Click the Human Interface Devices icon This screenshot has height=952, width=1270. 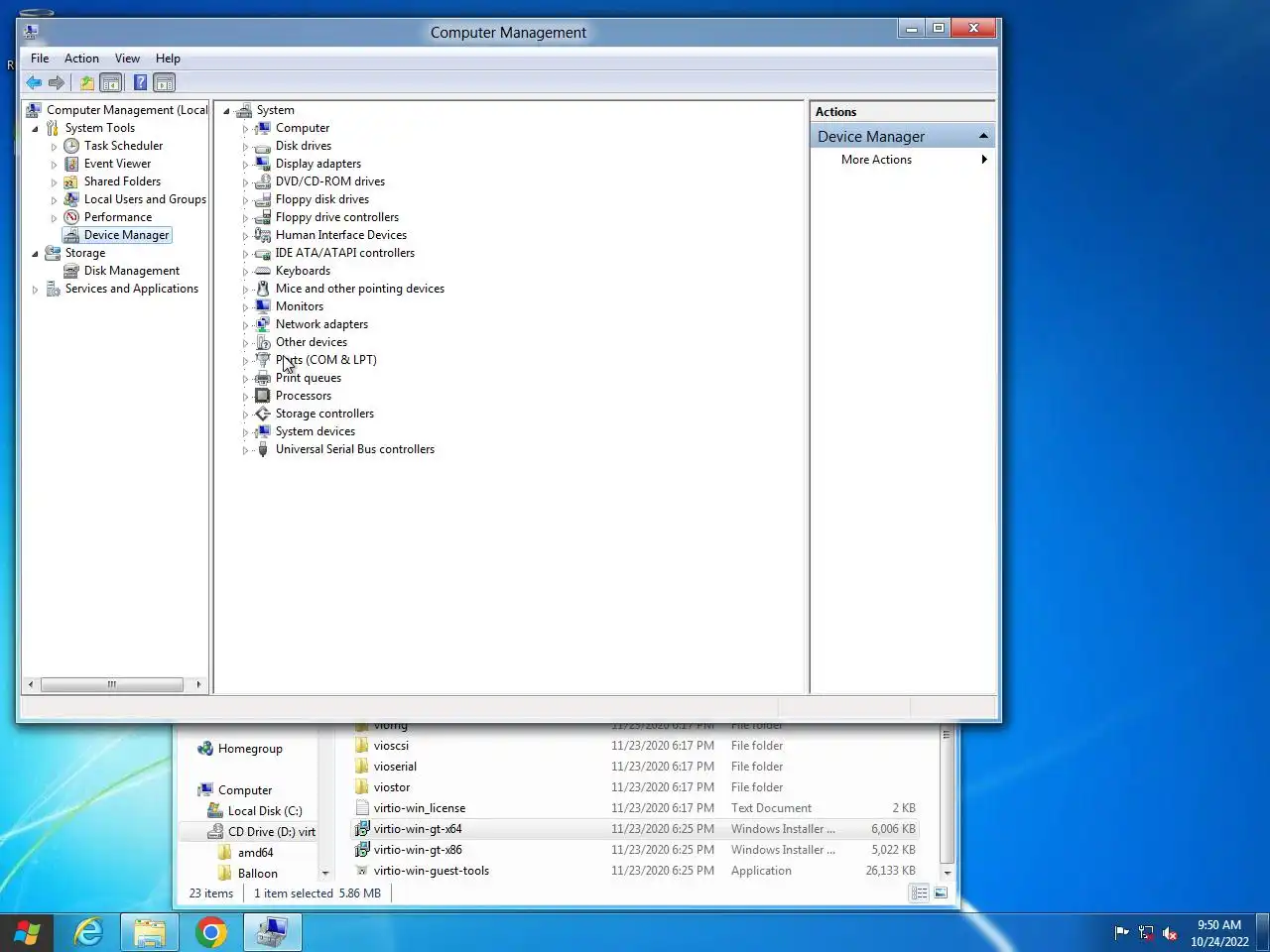(x=263, y=235)
